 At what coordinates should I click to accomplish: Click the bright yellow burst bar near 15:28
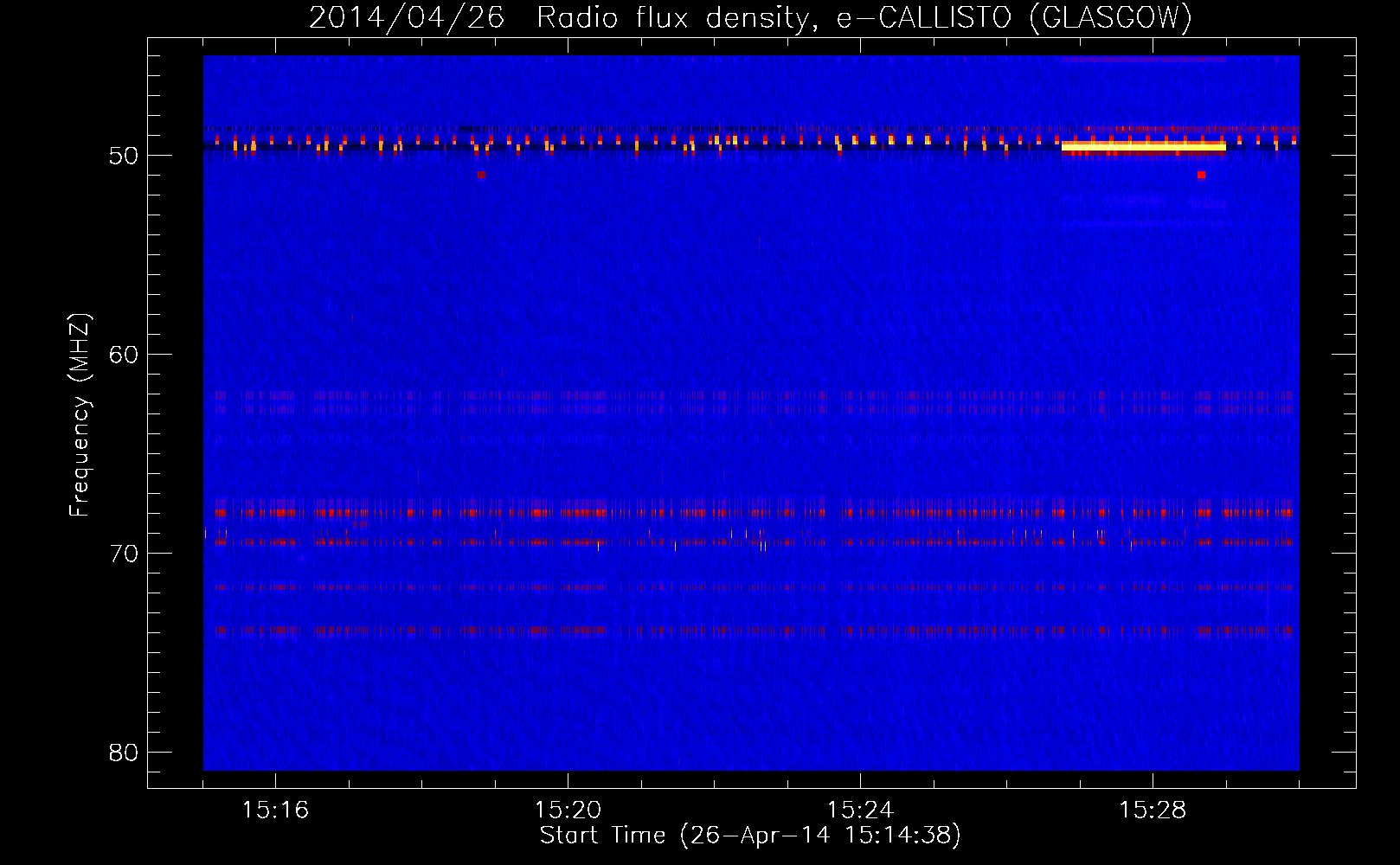point(1144,146)
